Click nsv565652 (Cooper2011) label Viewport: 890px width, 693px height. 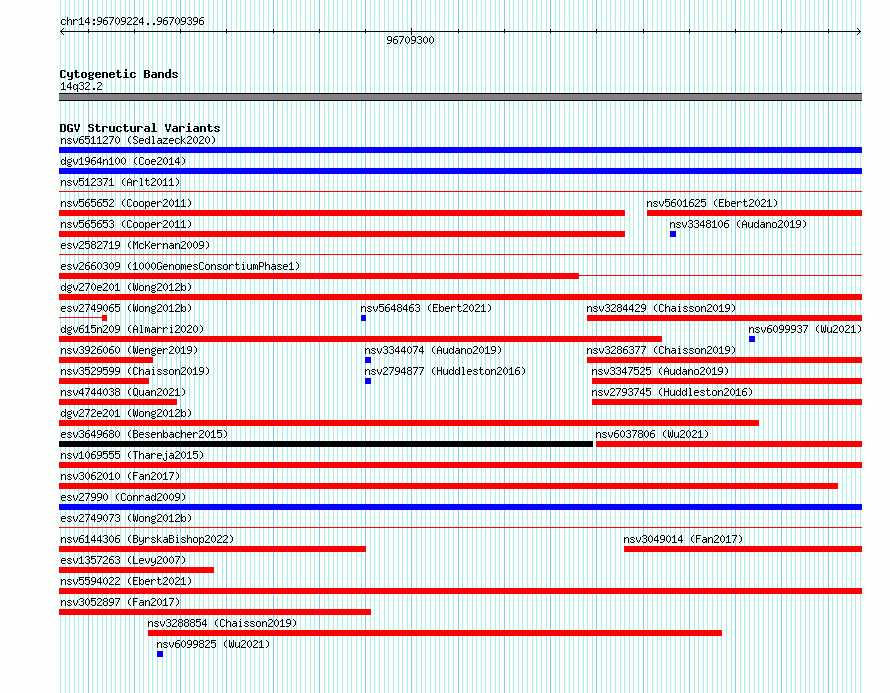point(126,203)
